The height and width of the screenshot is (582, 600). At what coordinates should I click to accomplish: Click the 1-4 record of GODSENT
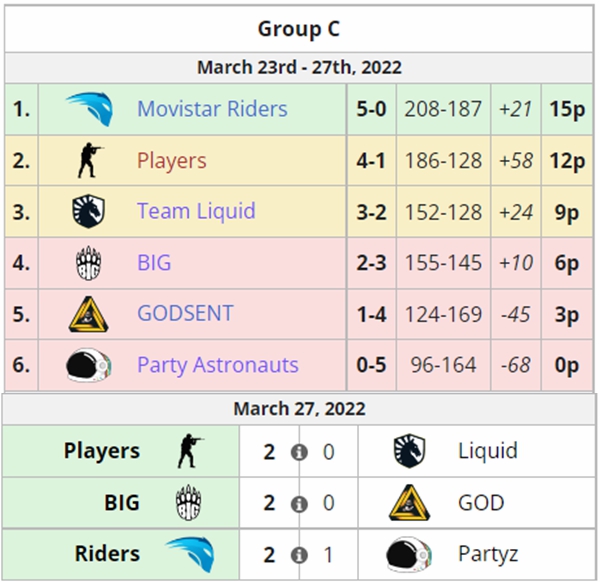(x=371, y=314)
